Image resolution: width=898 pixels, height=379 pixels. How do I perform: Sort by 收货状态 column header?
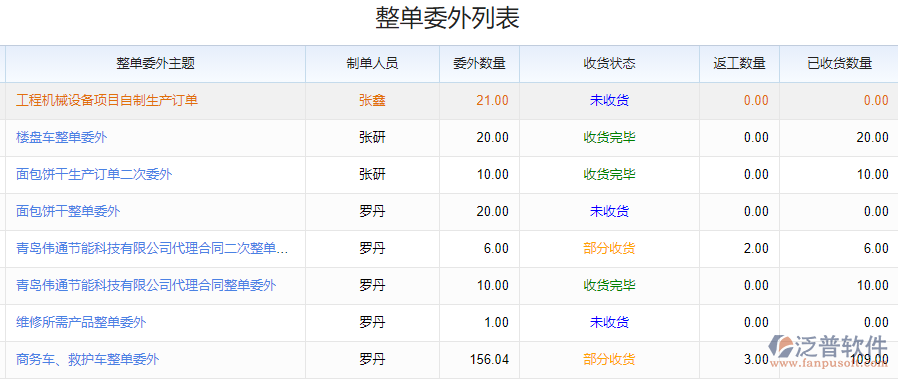(609, 64)
